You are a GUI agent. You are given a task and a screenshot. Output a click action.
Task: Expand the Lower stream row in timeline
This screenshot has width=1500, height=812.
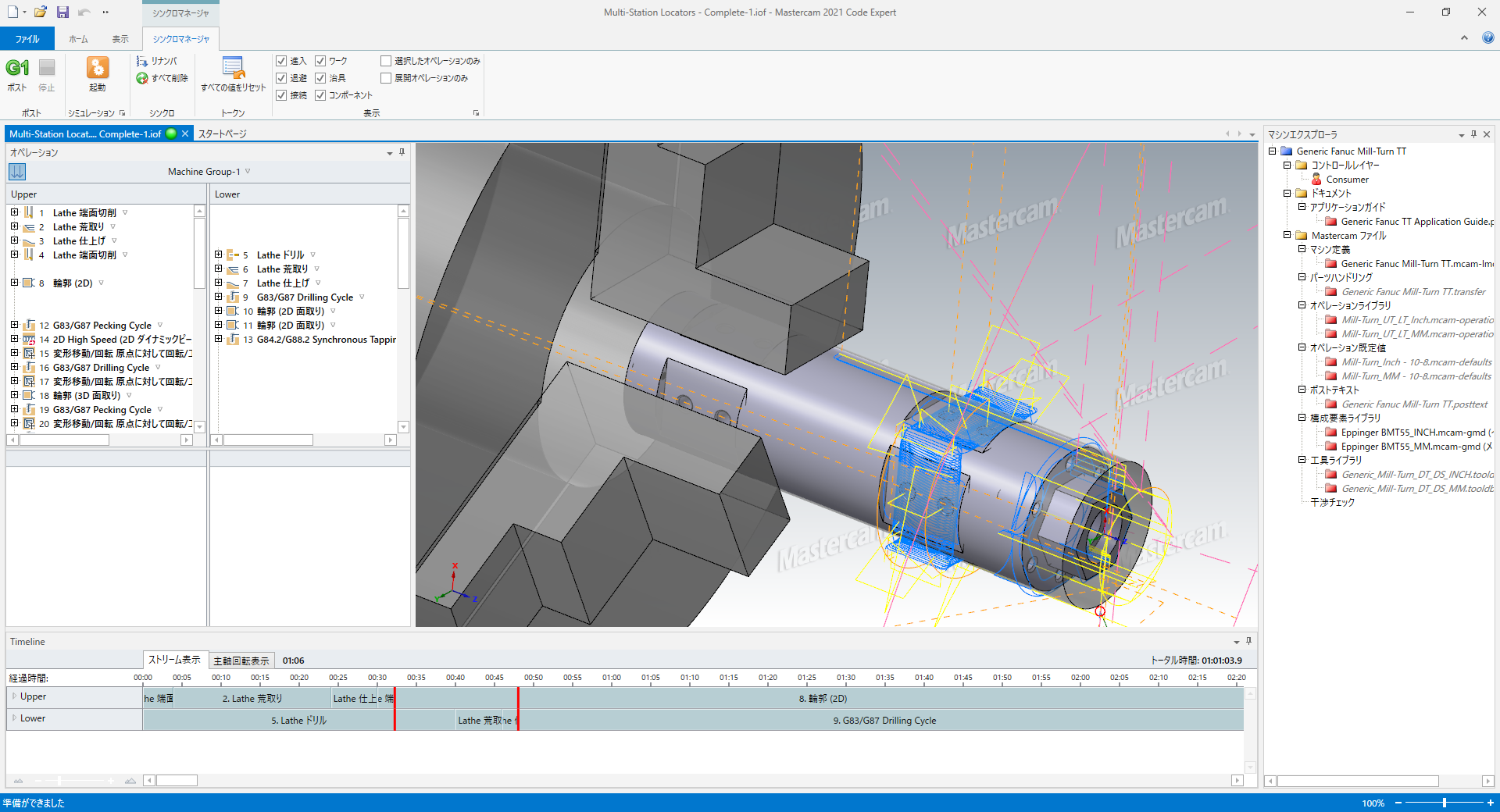click(14, 718)
